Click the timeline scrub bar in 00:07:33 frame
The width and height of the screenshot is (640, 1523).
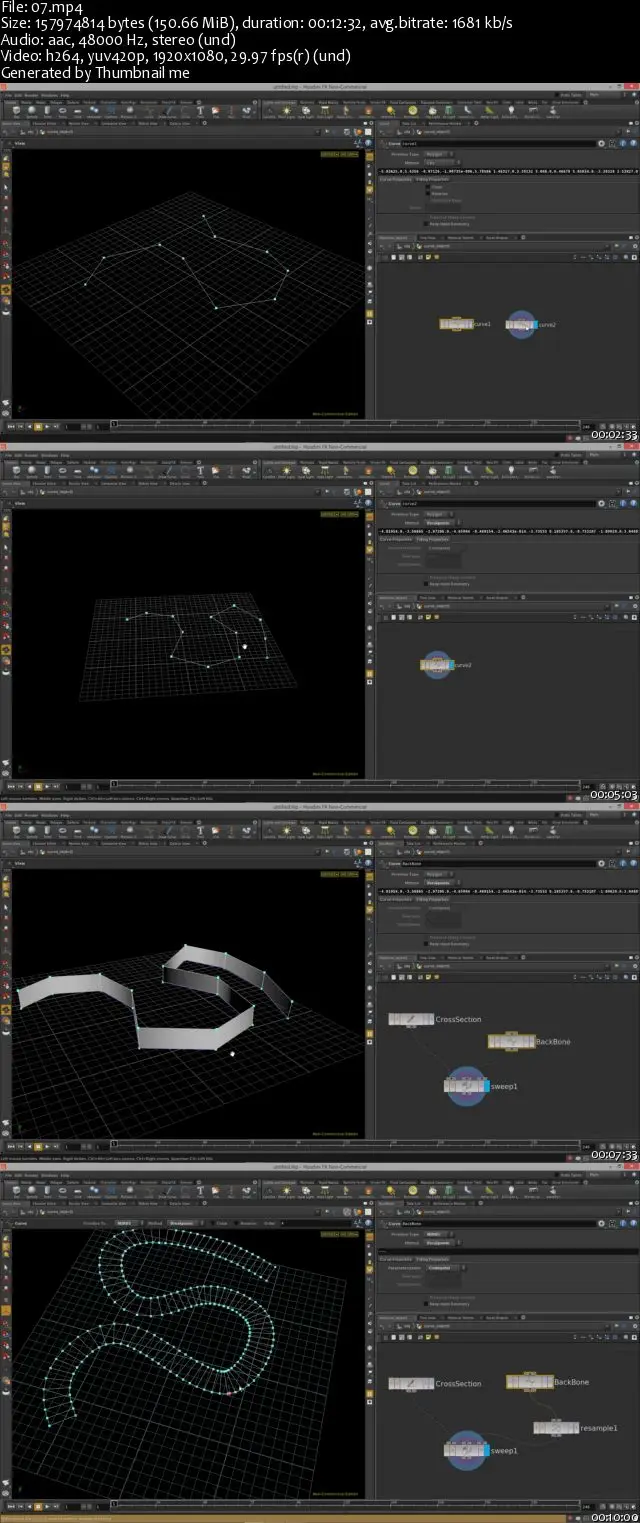pos(346,1144)
